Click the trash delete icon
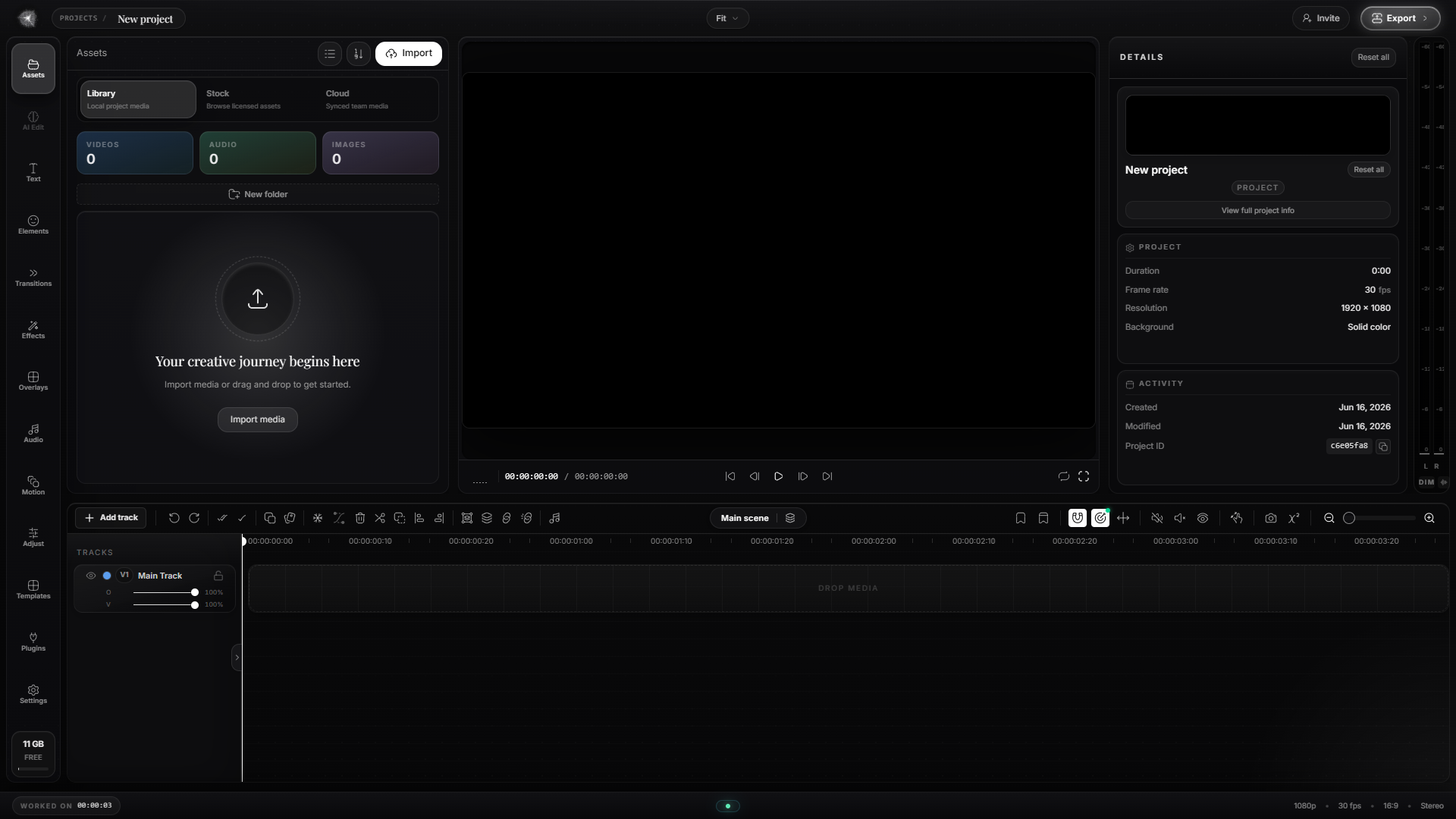The width and height of the screenshot is (1456, 819). click(x=360, y=518)
